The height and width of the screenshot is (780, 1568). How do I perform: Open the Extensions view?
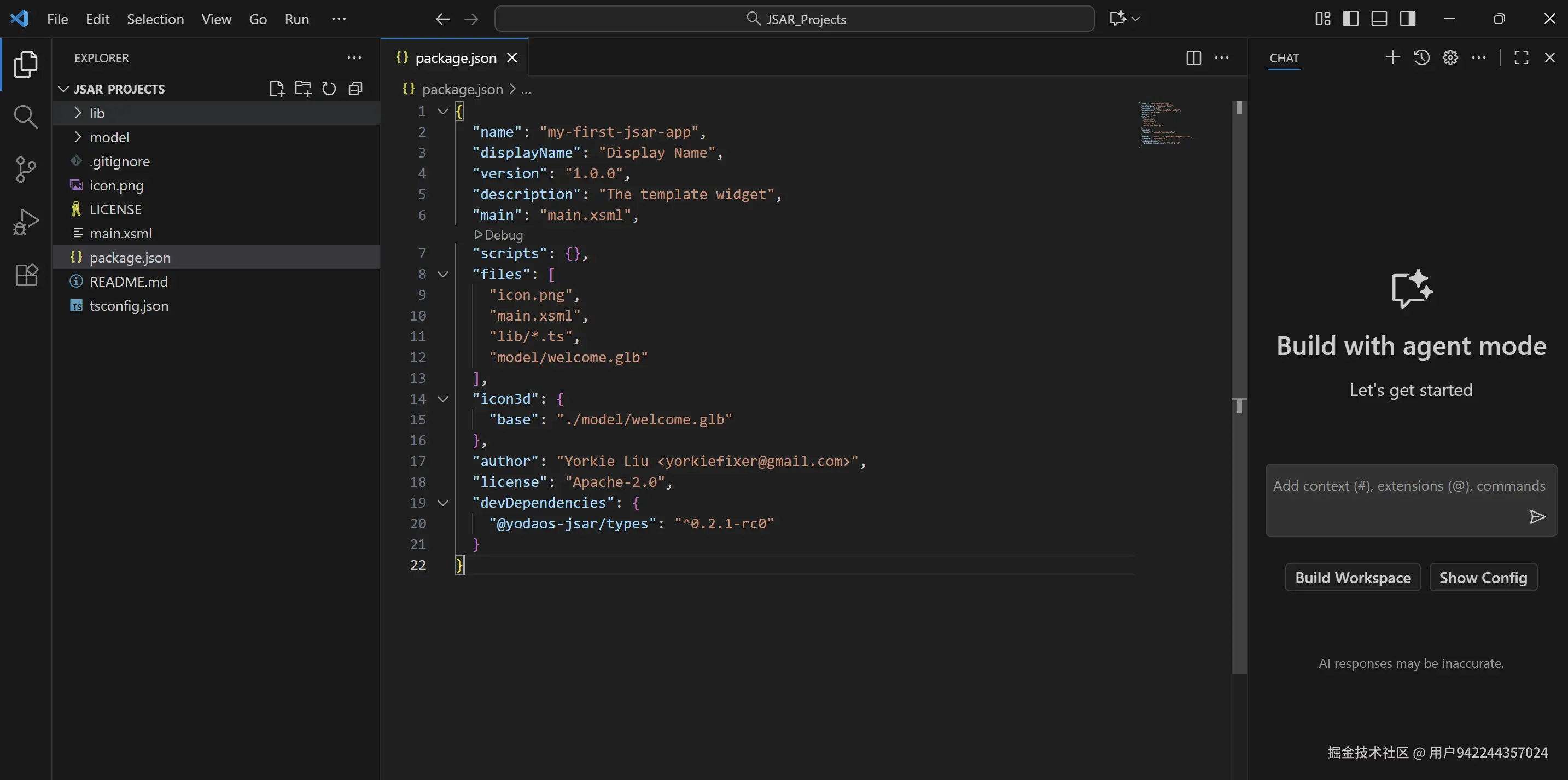point(26,275)
